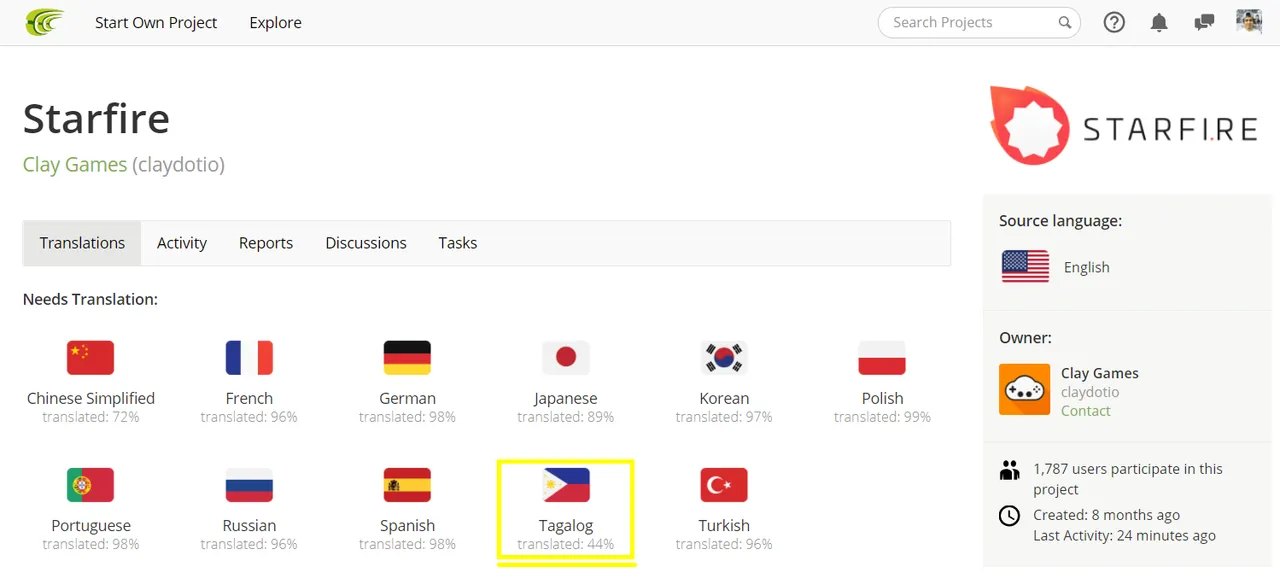Open the German language link
The image size is (1280, 584).
click(407, 398)
